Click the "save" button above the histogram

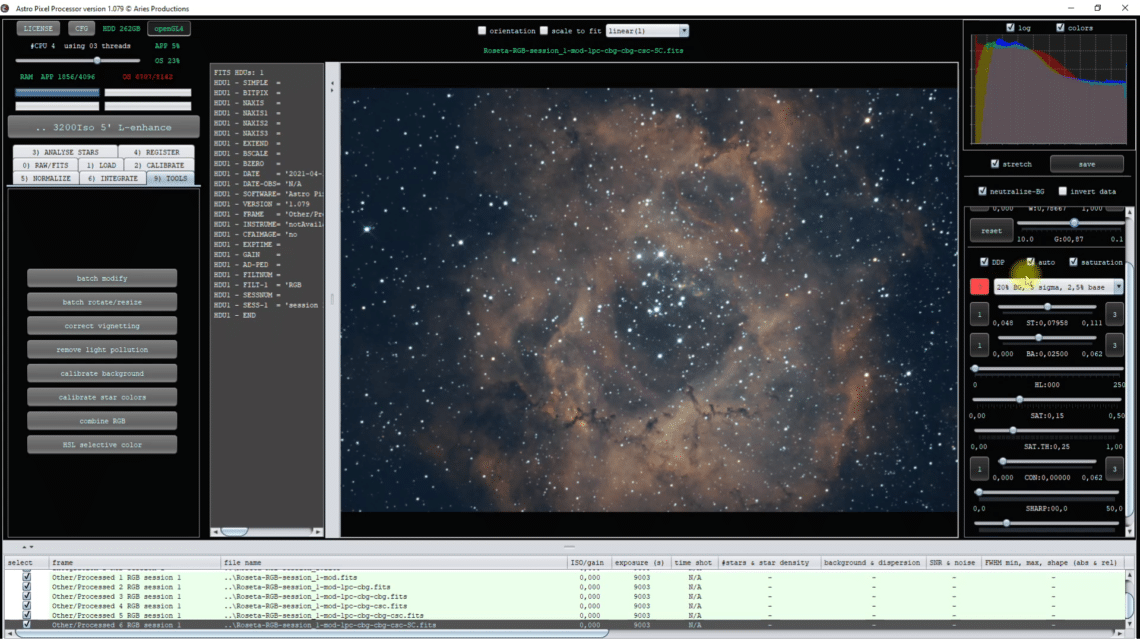pyautogui.click(x=1087, y=163)
